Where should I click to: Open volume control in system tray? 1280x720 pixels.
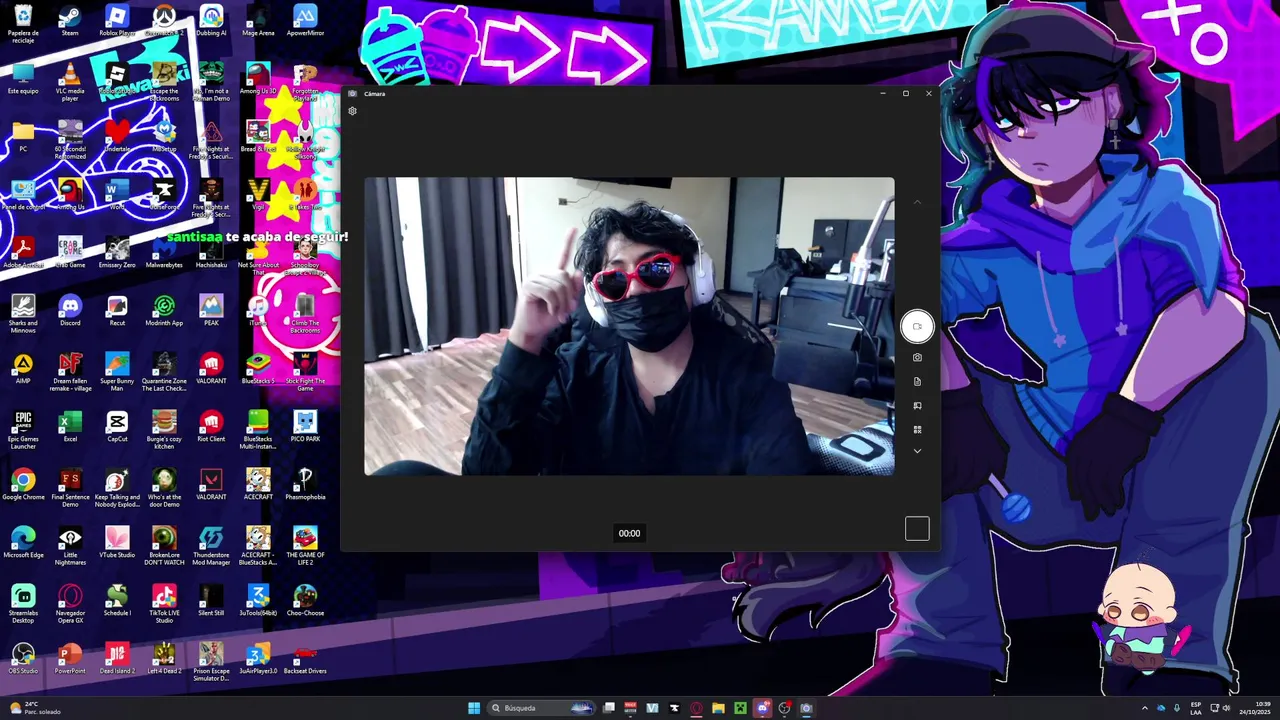tap(1227, 708)
